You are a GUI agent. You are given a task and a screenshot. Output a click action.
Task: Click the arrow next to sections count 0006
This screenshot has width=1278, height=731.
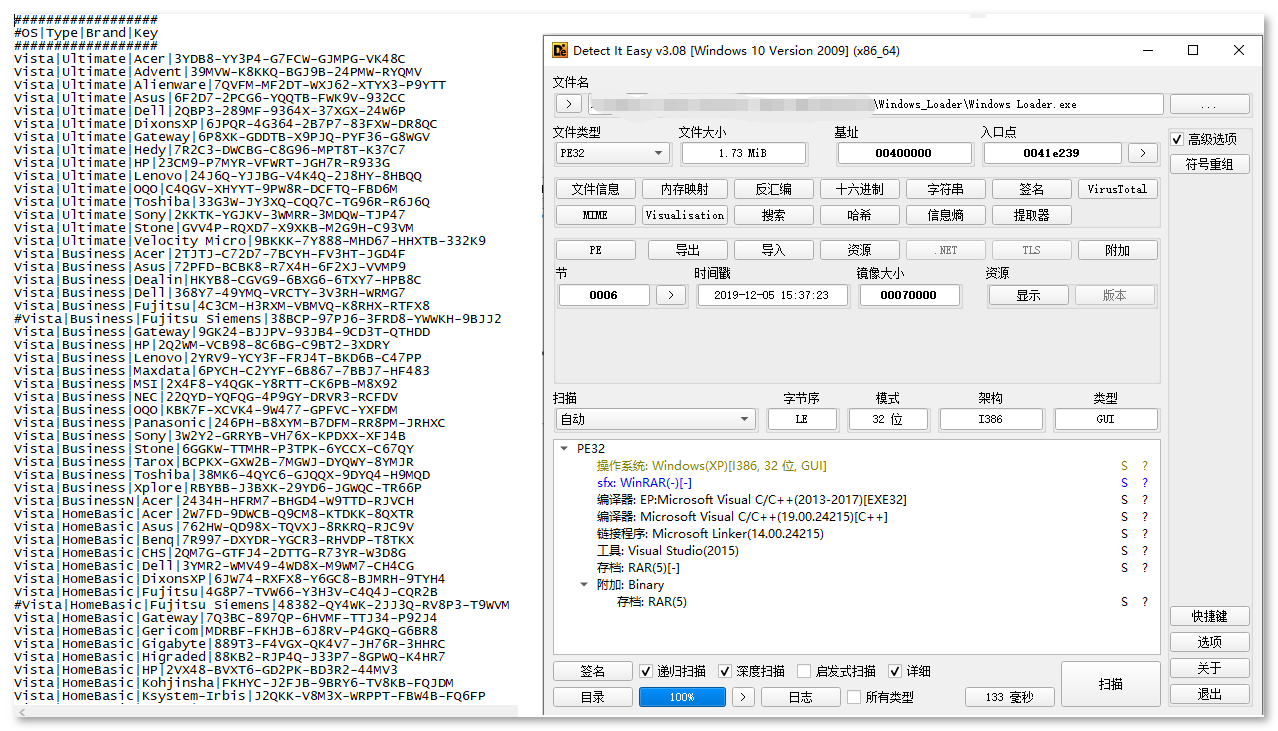[672, 295]
